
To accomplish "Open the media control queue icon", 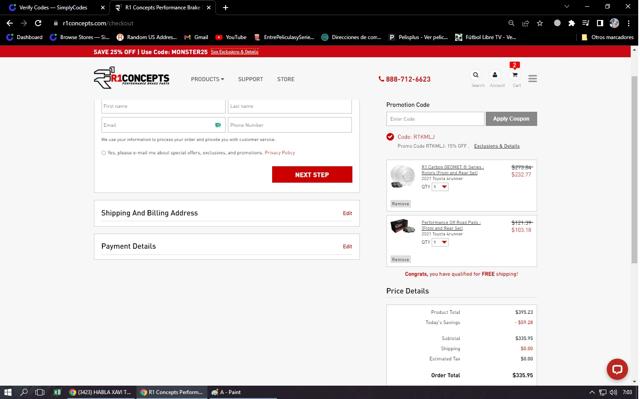I will [x=586, y=23].
